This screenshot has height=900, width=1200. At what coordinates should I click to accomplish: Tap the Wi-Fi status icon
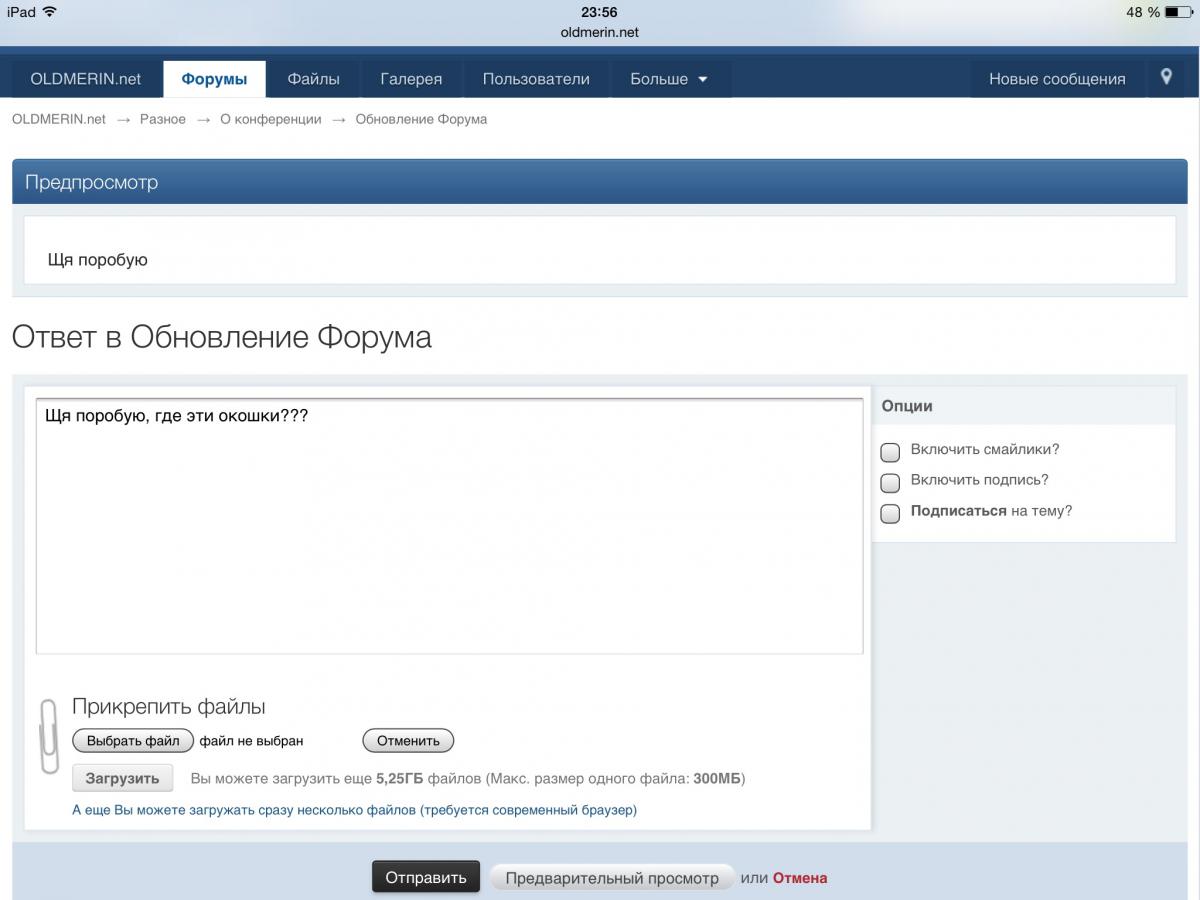point(50,12)
